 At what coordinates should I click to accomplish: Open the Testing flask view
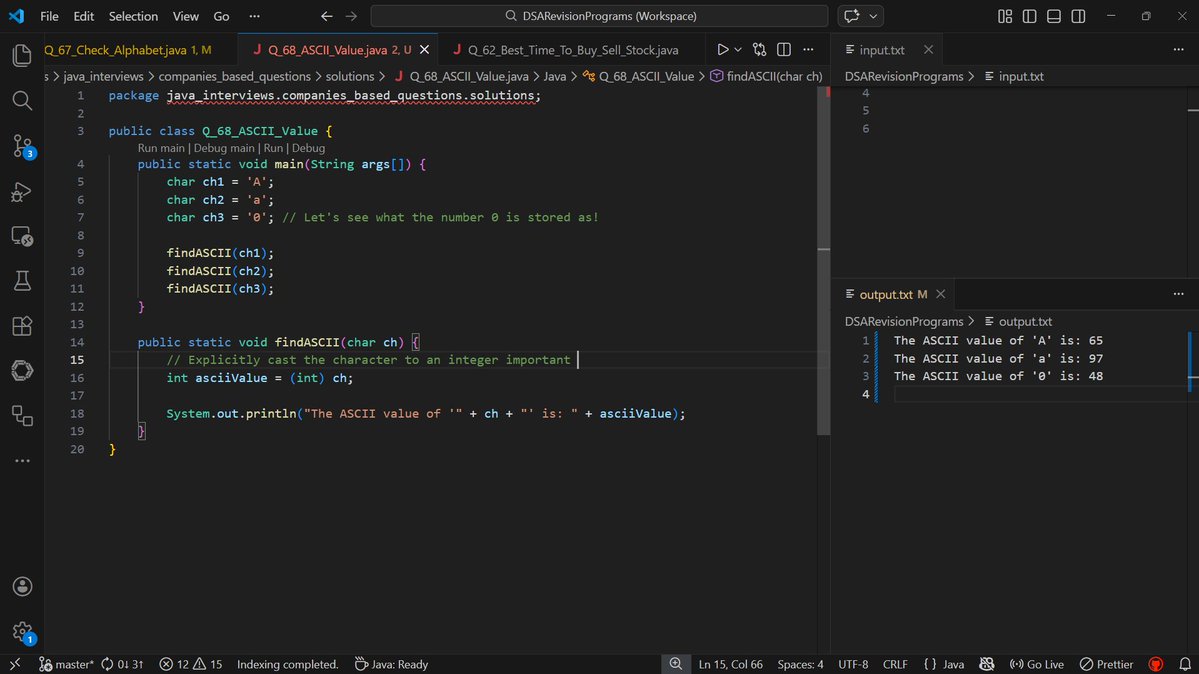(22, 281)
